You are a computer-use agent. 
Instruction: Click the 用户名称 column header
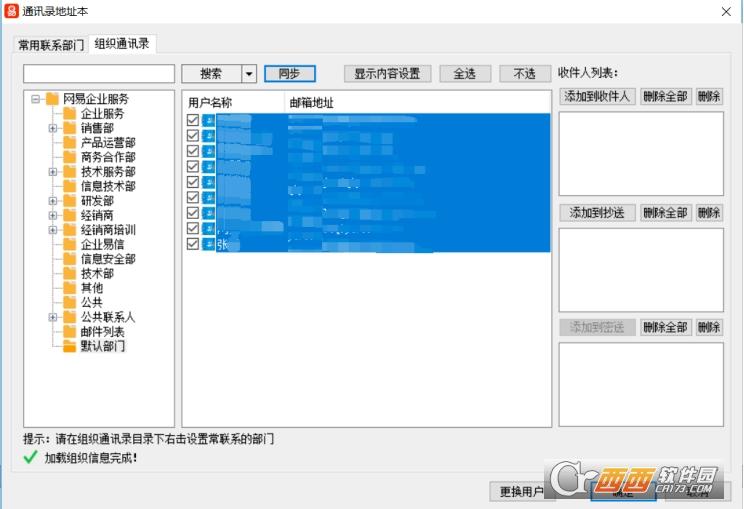pyautogui.click(x=233, y=103)
